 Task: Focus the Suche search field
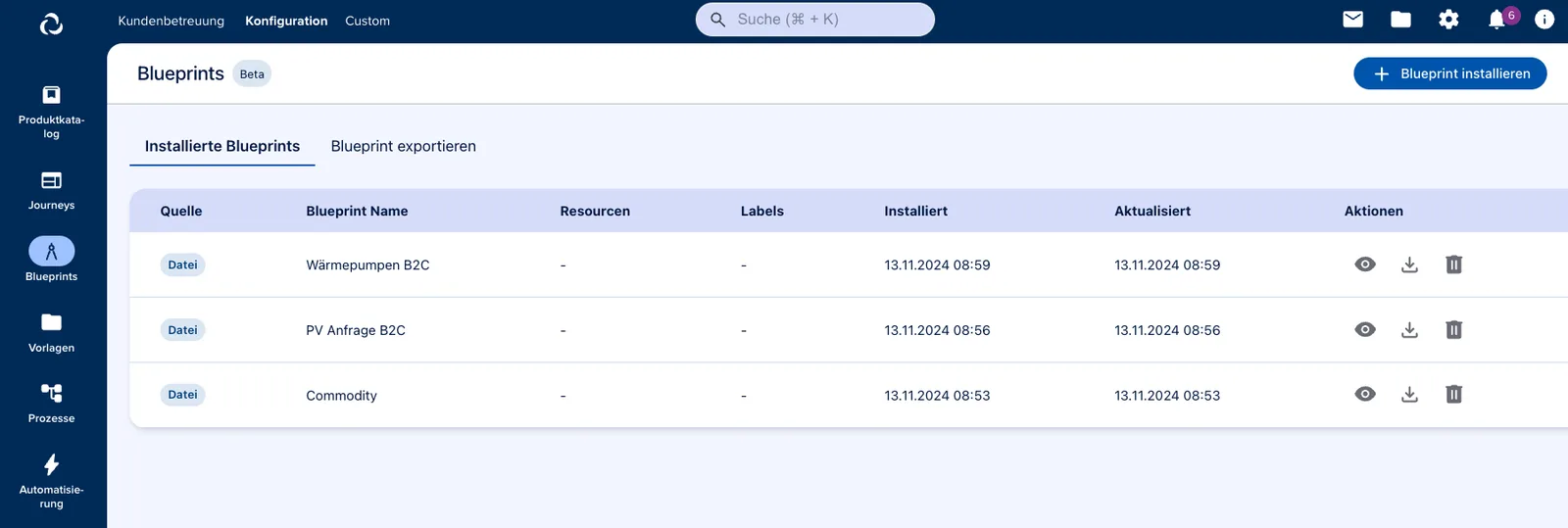pos(815,20)
